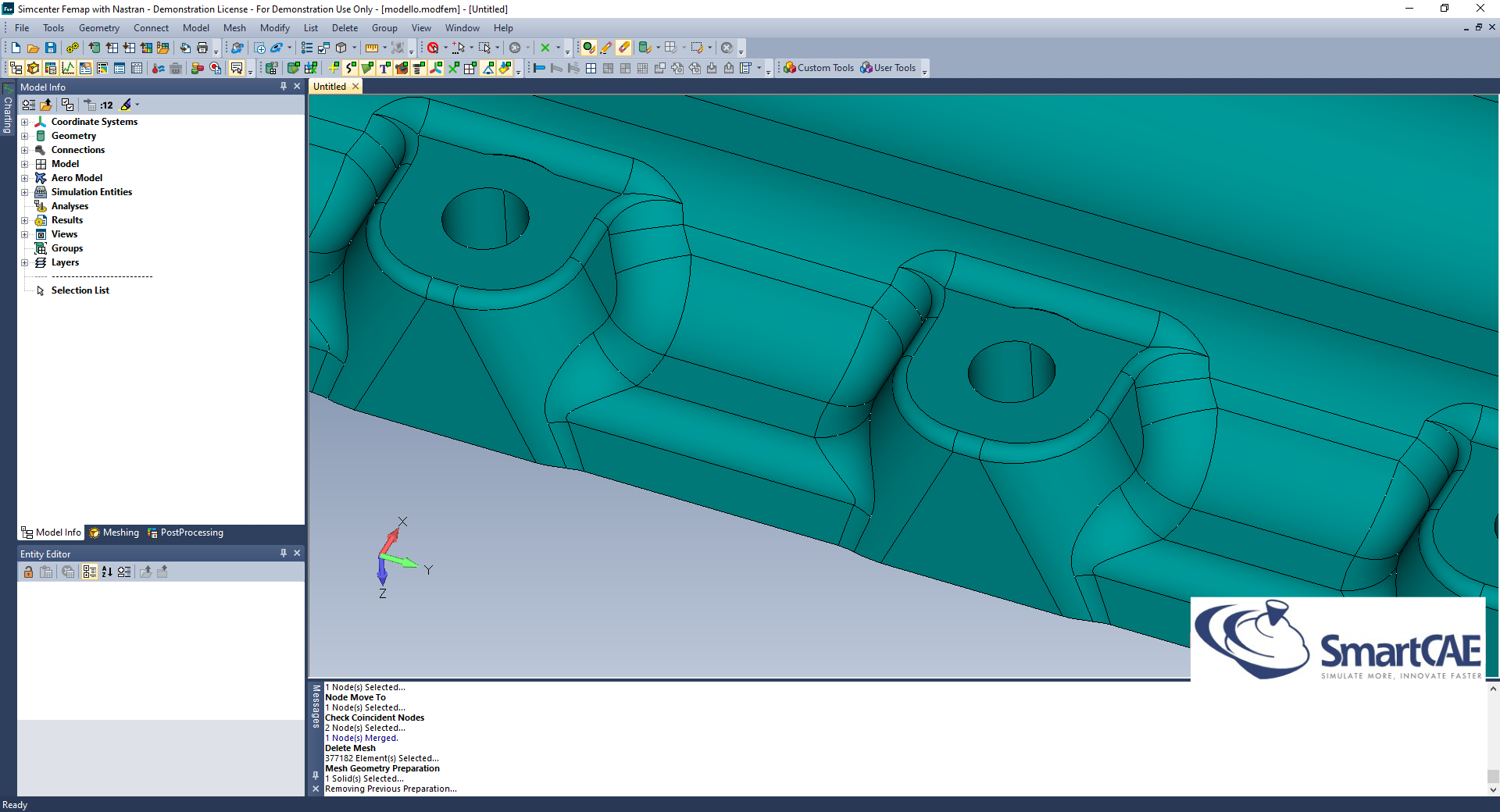Click the sort A-Z icon in Entity Editor
1500x812 pixels.
(107, 572)
